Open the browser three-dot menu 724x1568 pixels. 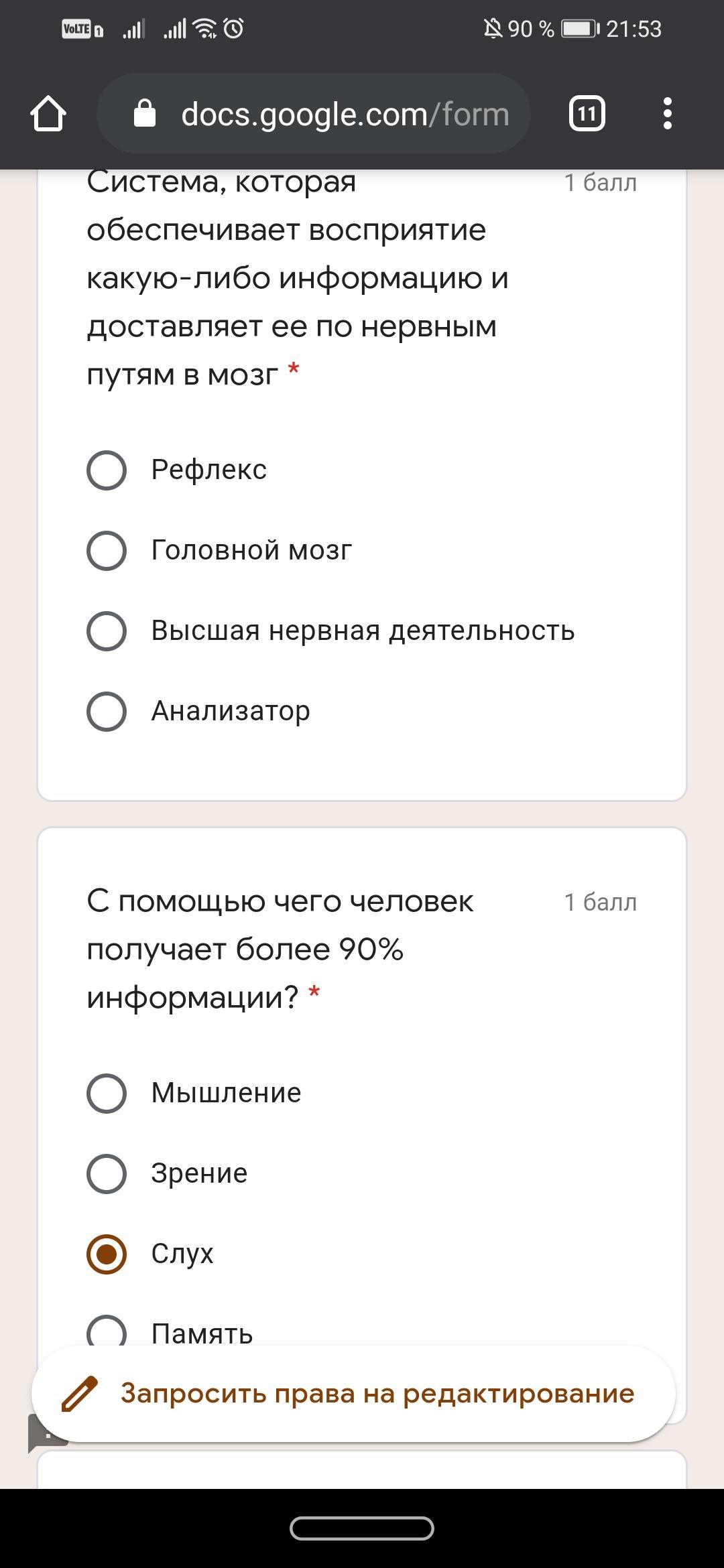(667, 113)
